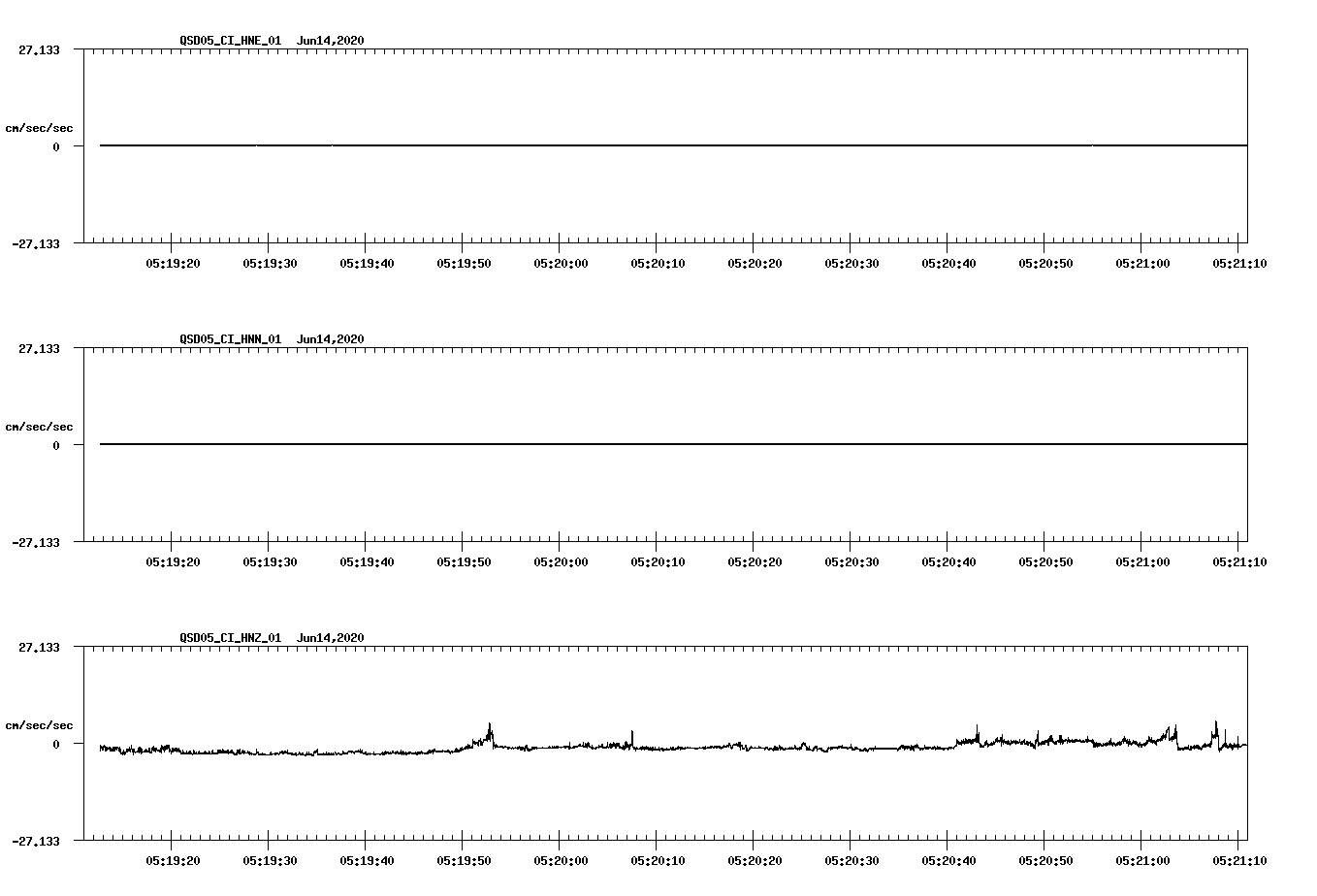Click the -27.133 lower limit of HNE plot
Image resolution: width=1317 pixels, height=896 pixels.
click(36, 244)
